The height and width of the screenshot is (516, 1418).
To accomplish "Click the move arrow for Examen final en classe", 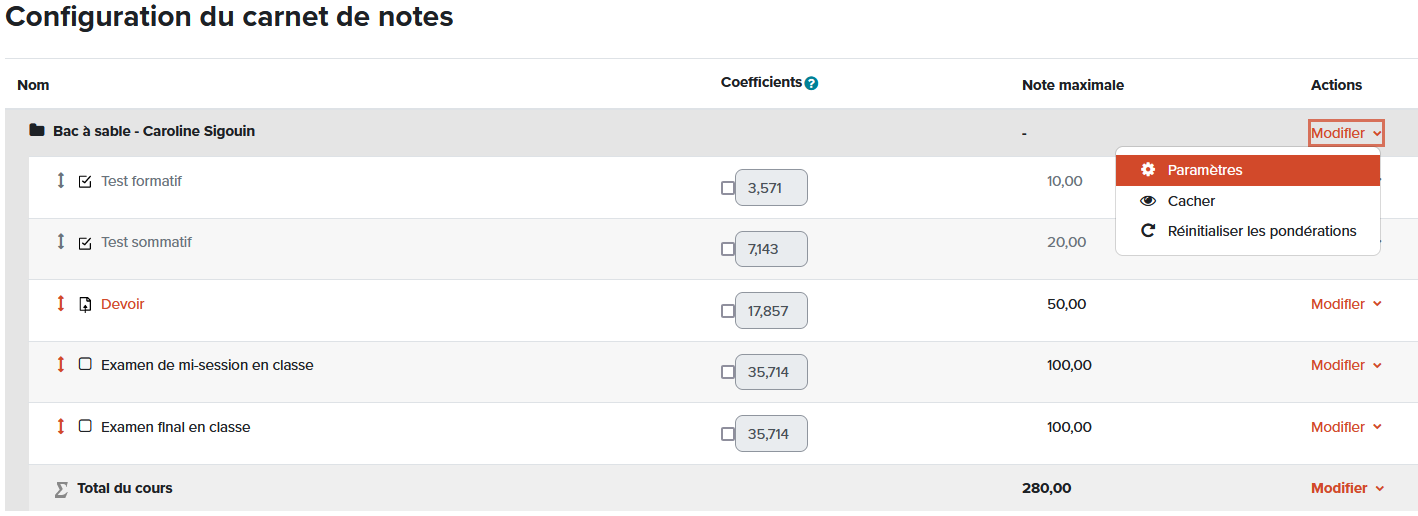I will pos(60,427).
